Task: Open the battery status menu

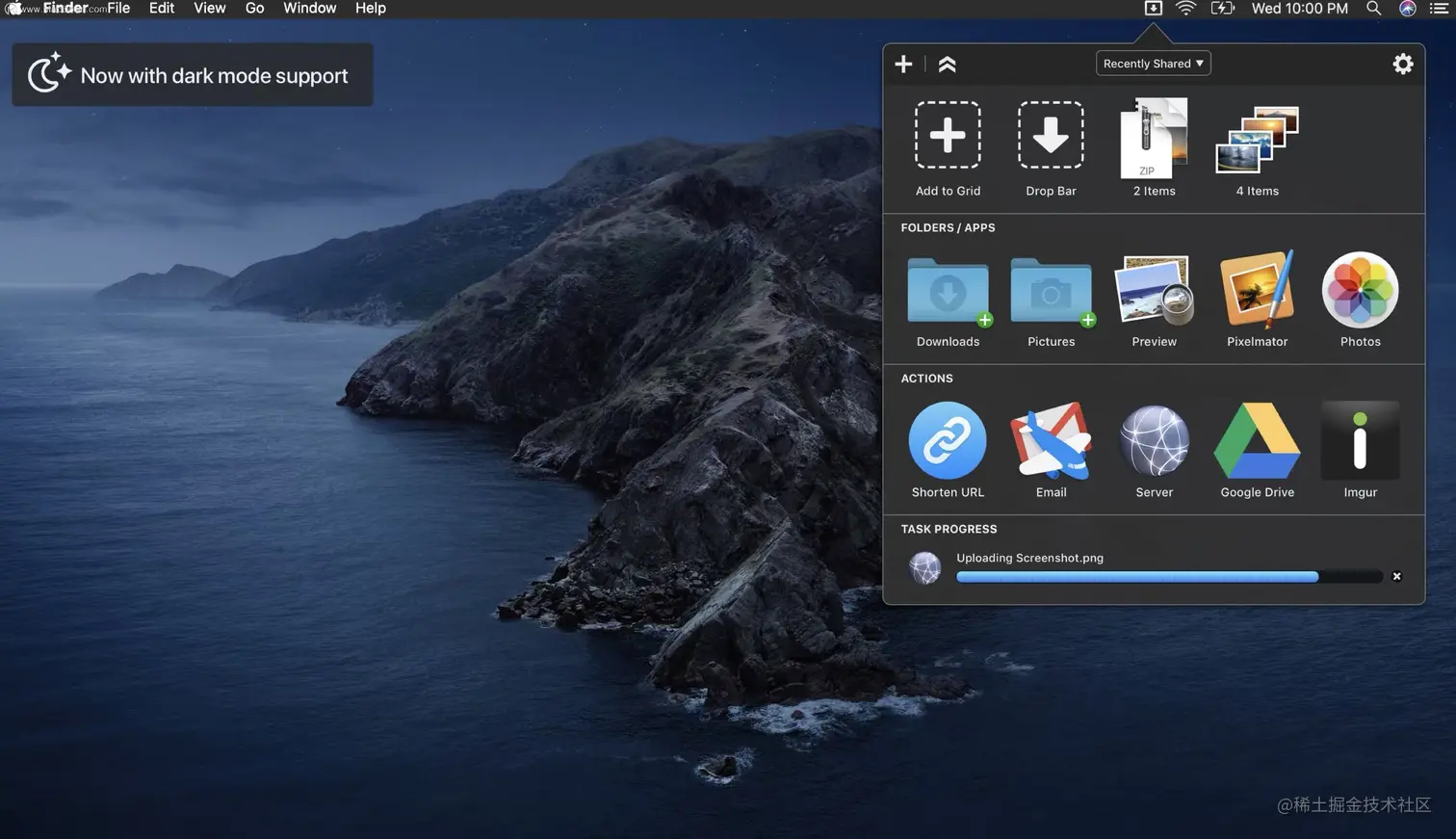Action: 1222,9
